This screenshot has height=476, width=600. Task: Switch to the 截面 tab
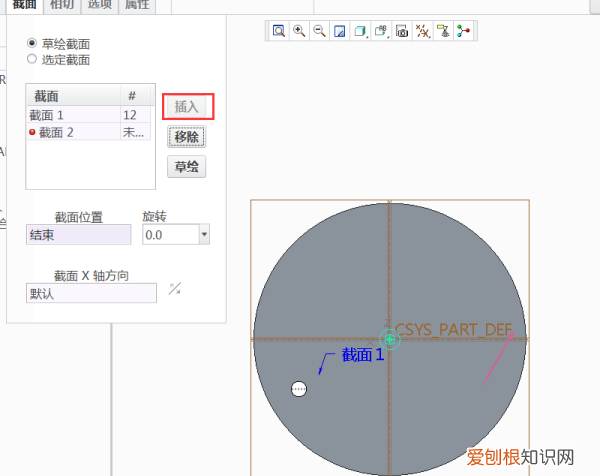(24, 5)
